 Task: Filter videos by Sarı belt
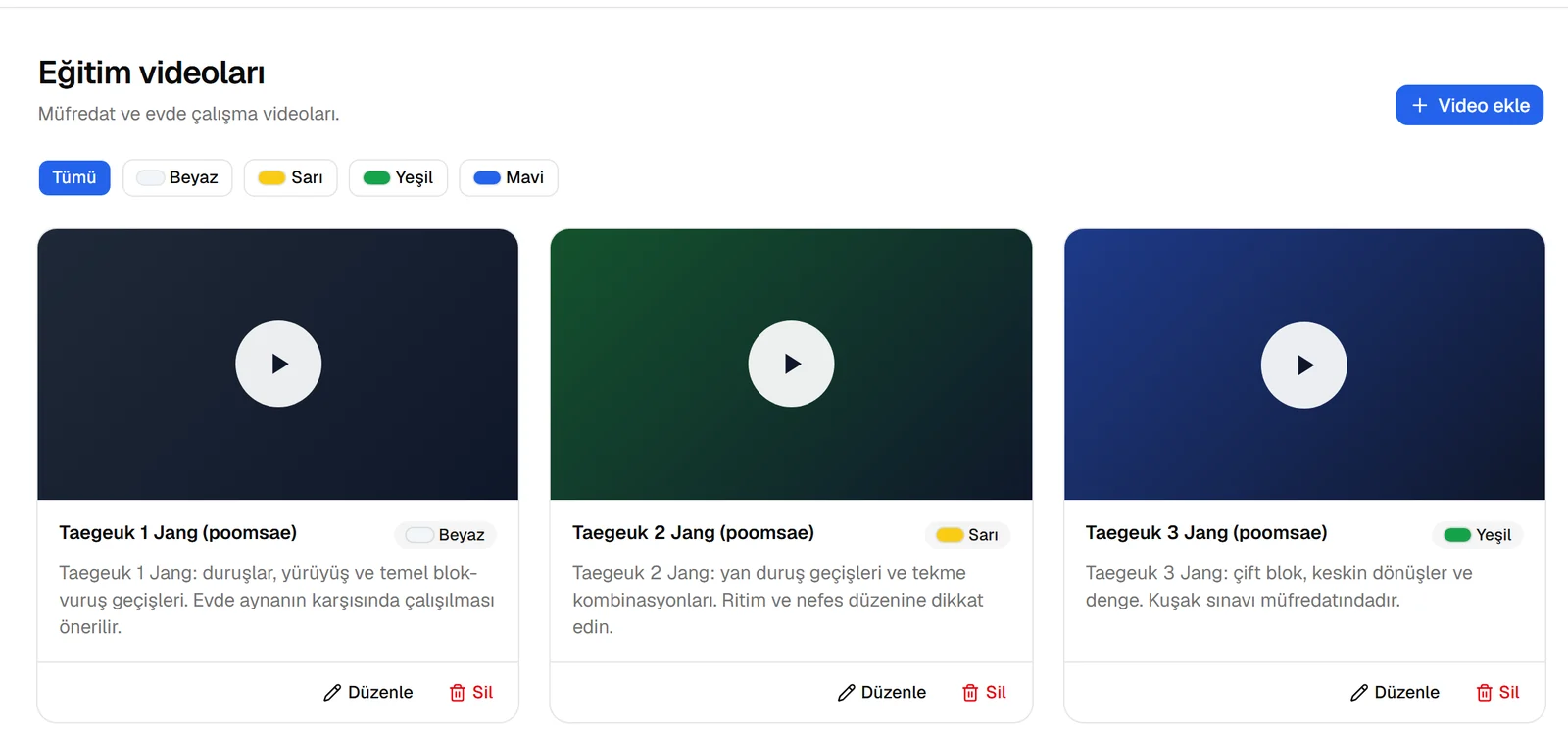[290, 177]
